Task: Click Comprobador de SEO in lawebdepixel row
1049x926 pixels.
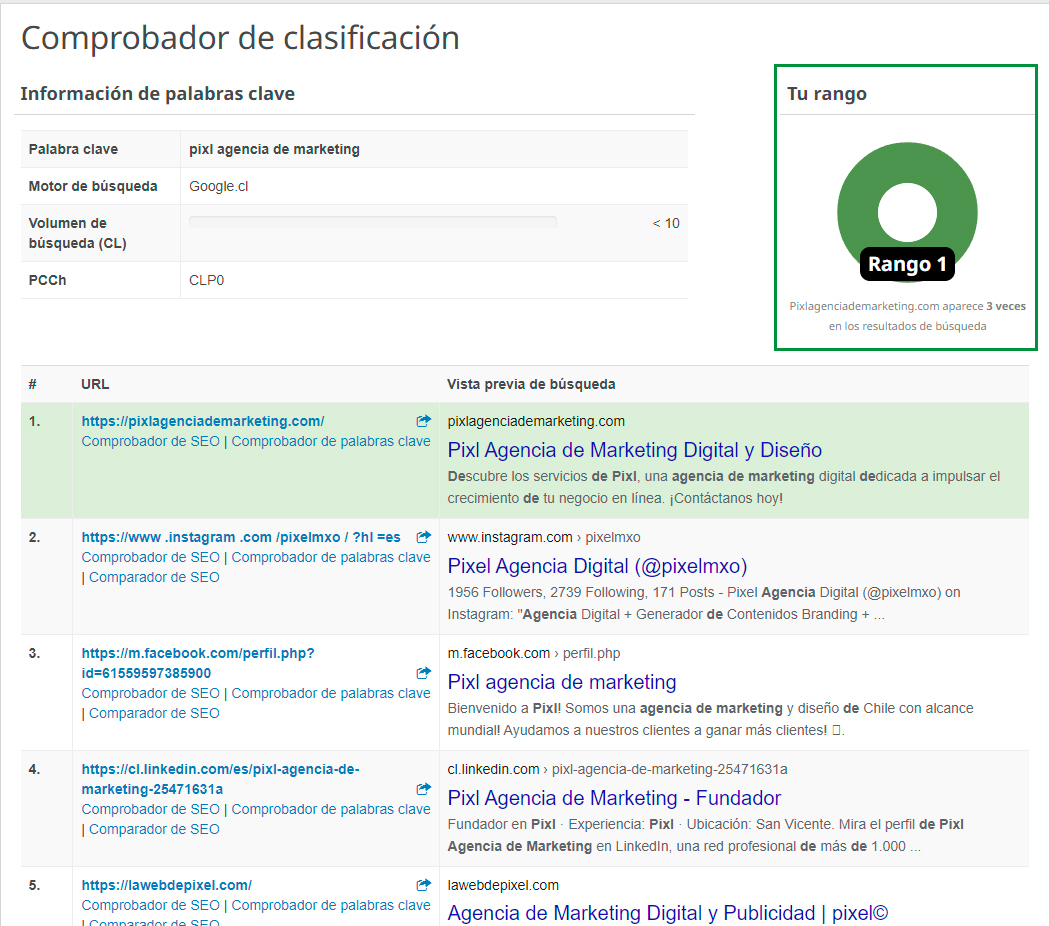Action: [x=151, y=905]
